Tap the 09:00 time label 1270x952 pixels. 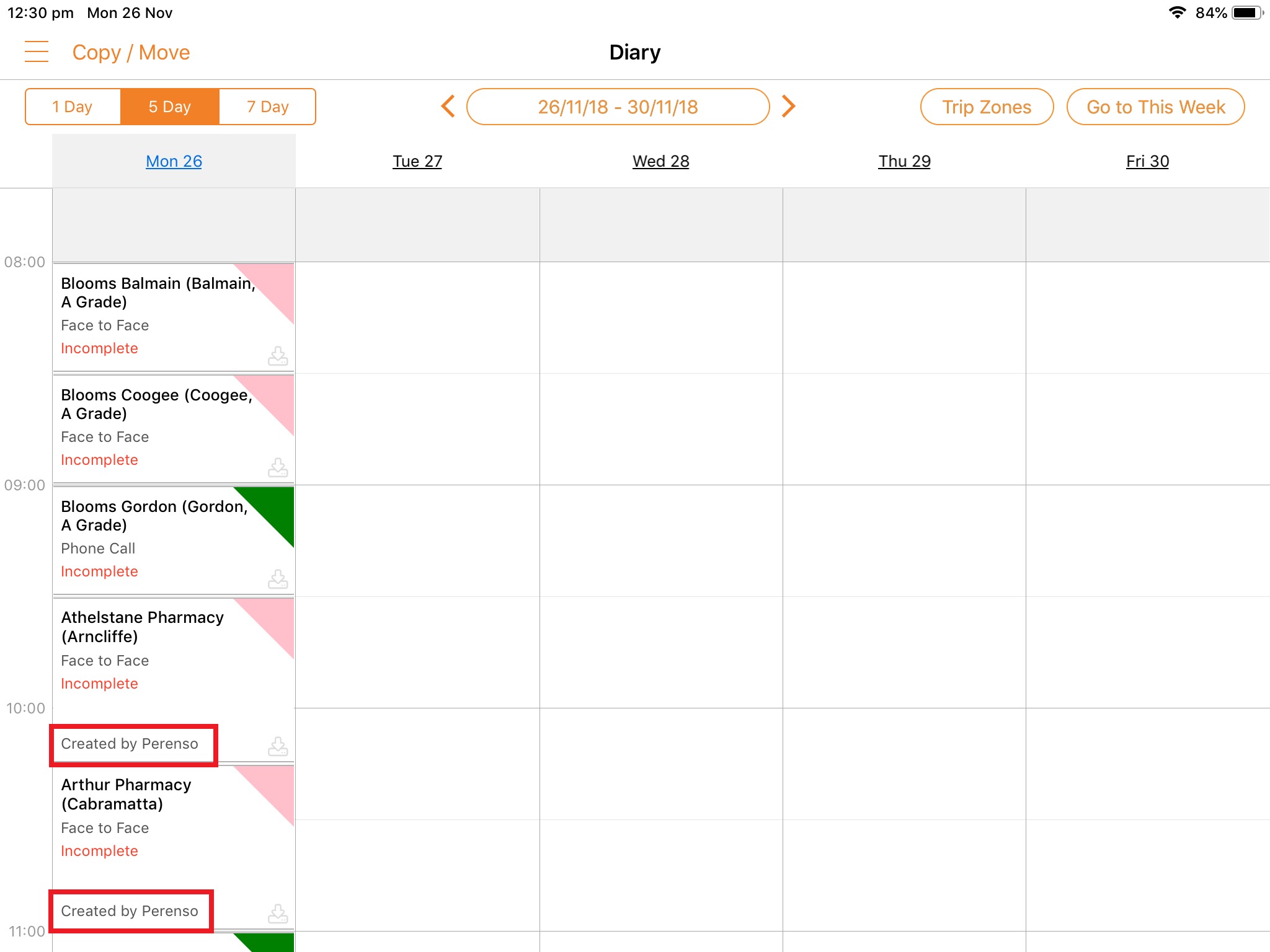25,485
